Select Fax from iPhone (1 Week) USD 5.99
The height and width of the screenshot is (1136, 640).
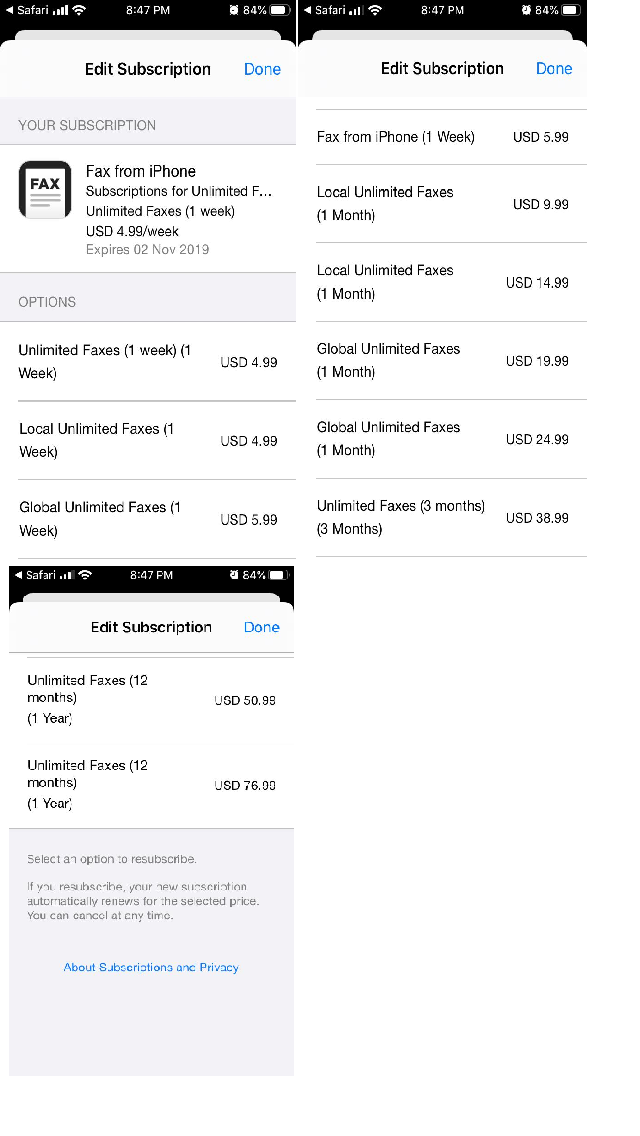click(442, 137)
